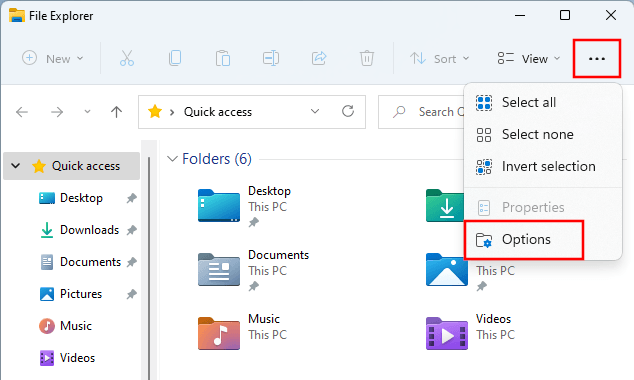Viewport: 634px width, 380px height.
Task: Minimize the File Explorer window
Action: tap(520, 15)
